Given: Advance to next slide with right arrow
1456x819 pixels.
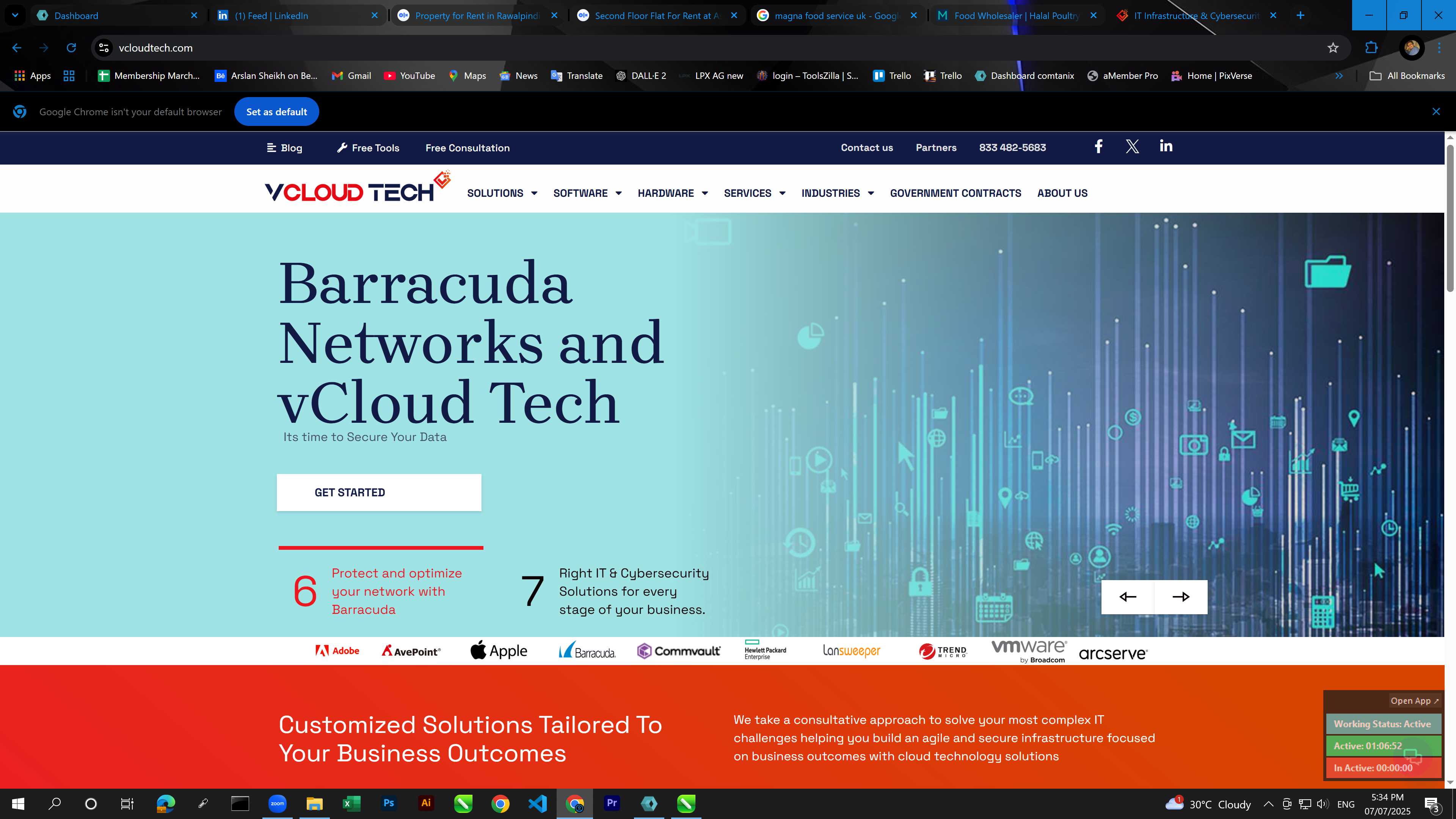Looking at the screenshot, I should tap(1181, 597).
